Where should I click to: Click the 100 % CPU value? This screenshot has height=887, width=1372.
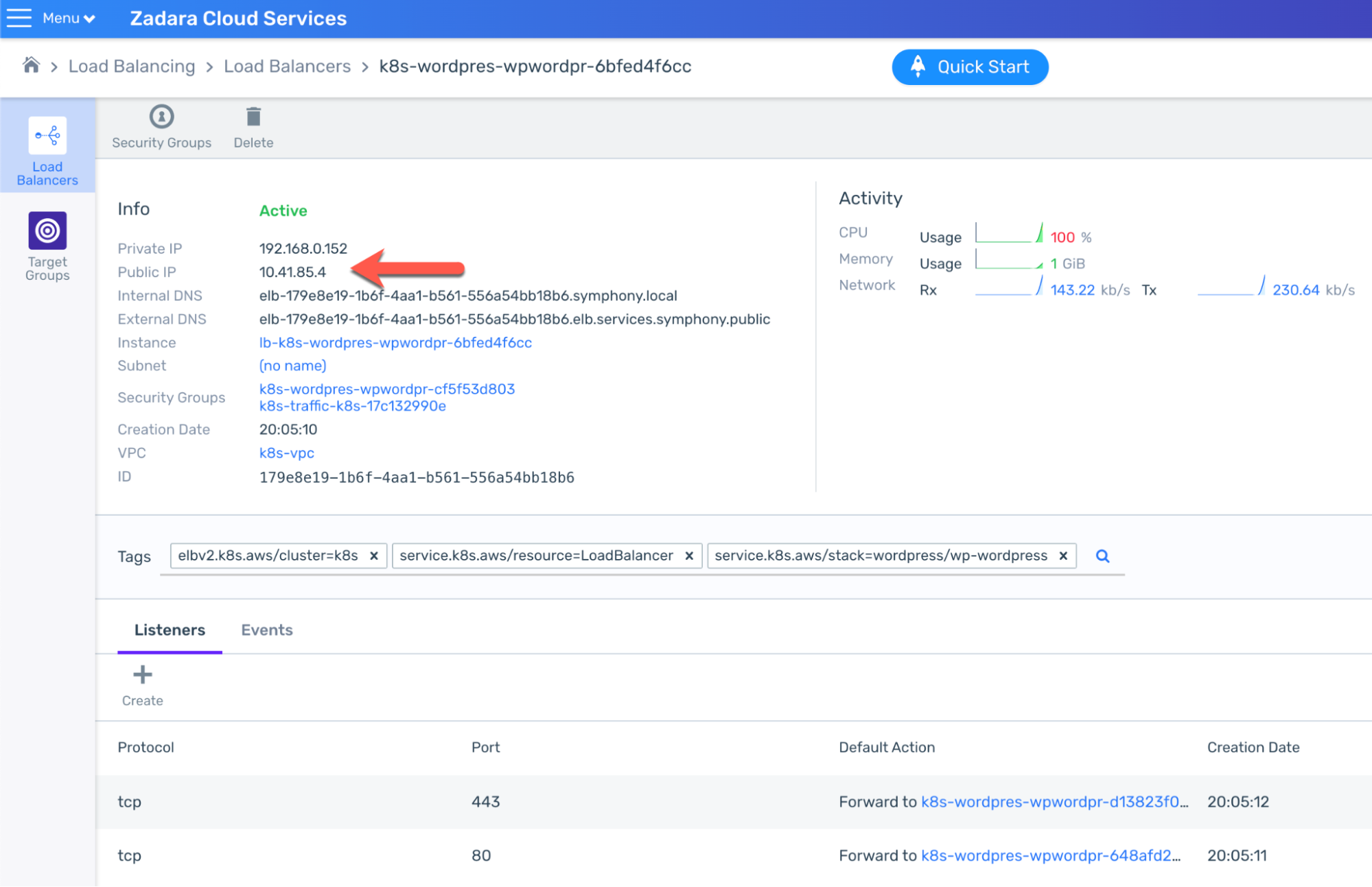pyautogui.click(x=1071, y=237)
